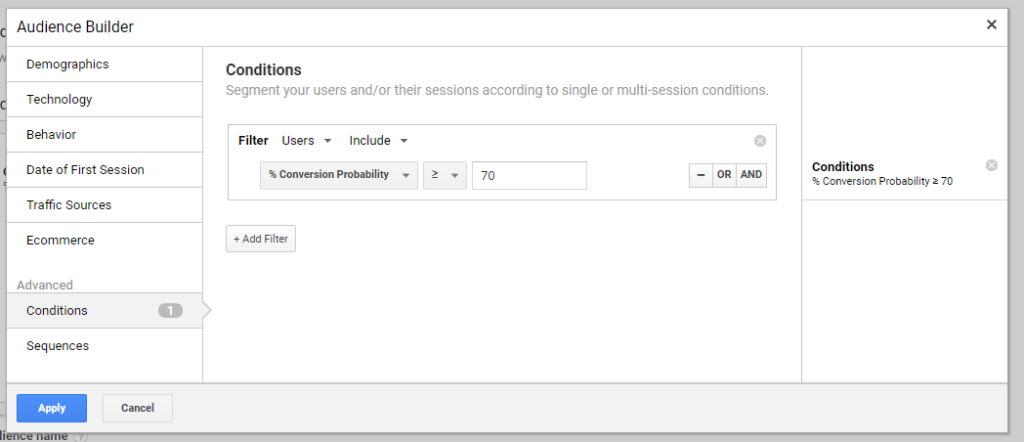Click the badge showing 1 next to Conditions
1024x442 pixels.
[170, 311]
